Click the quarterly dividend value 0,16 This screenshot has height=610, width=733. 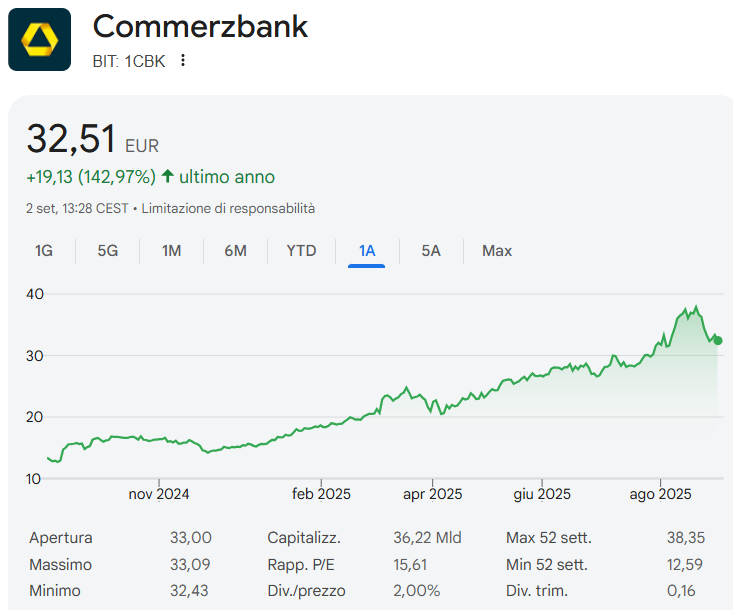click(x=681, y=591)
